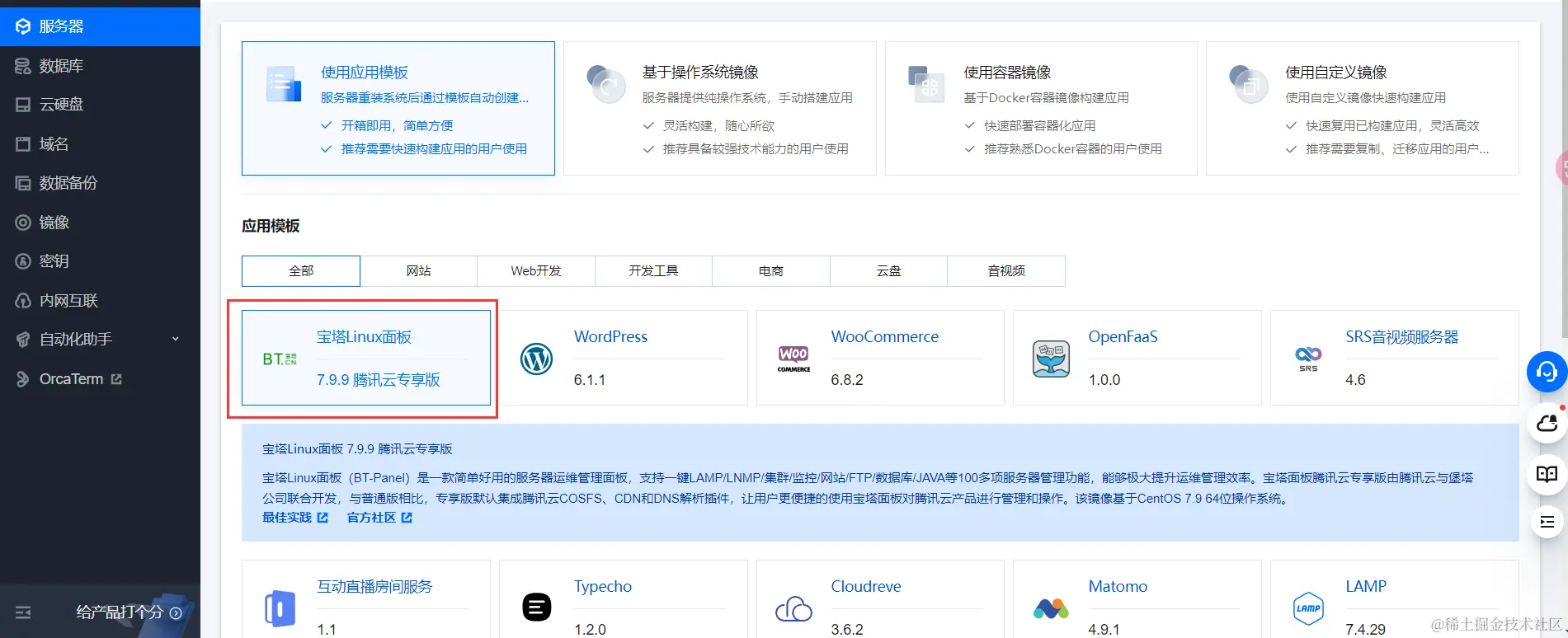Screen dimensions: 1568x638
Task: Collapse sidebar using bottom menu icon
Action: pos(23,612)
